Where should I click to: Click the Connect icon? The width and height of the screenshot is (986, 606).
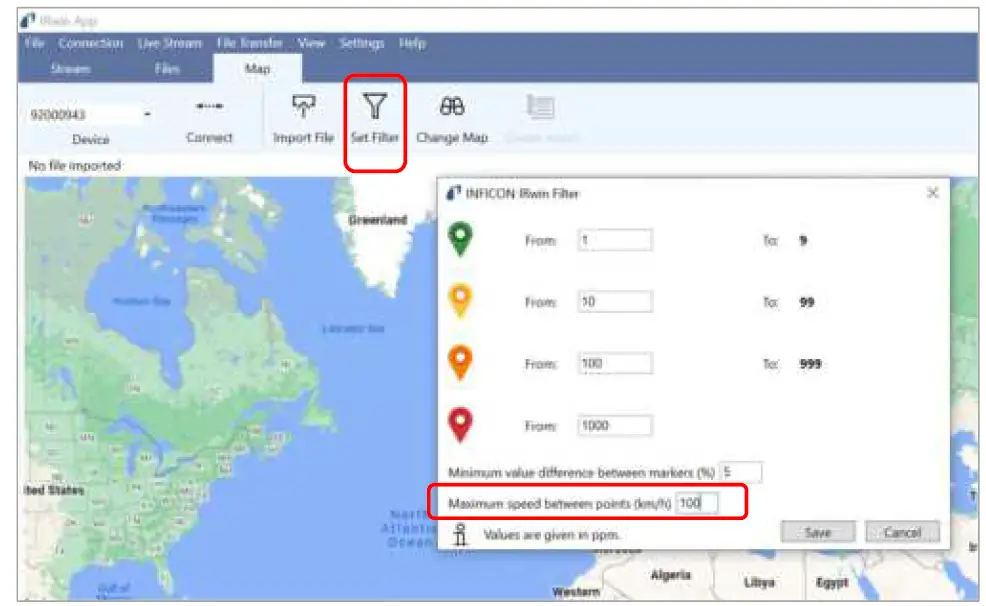209,106
